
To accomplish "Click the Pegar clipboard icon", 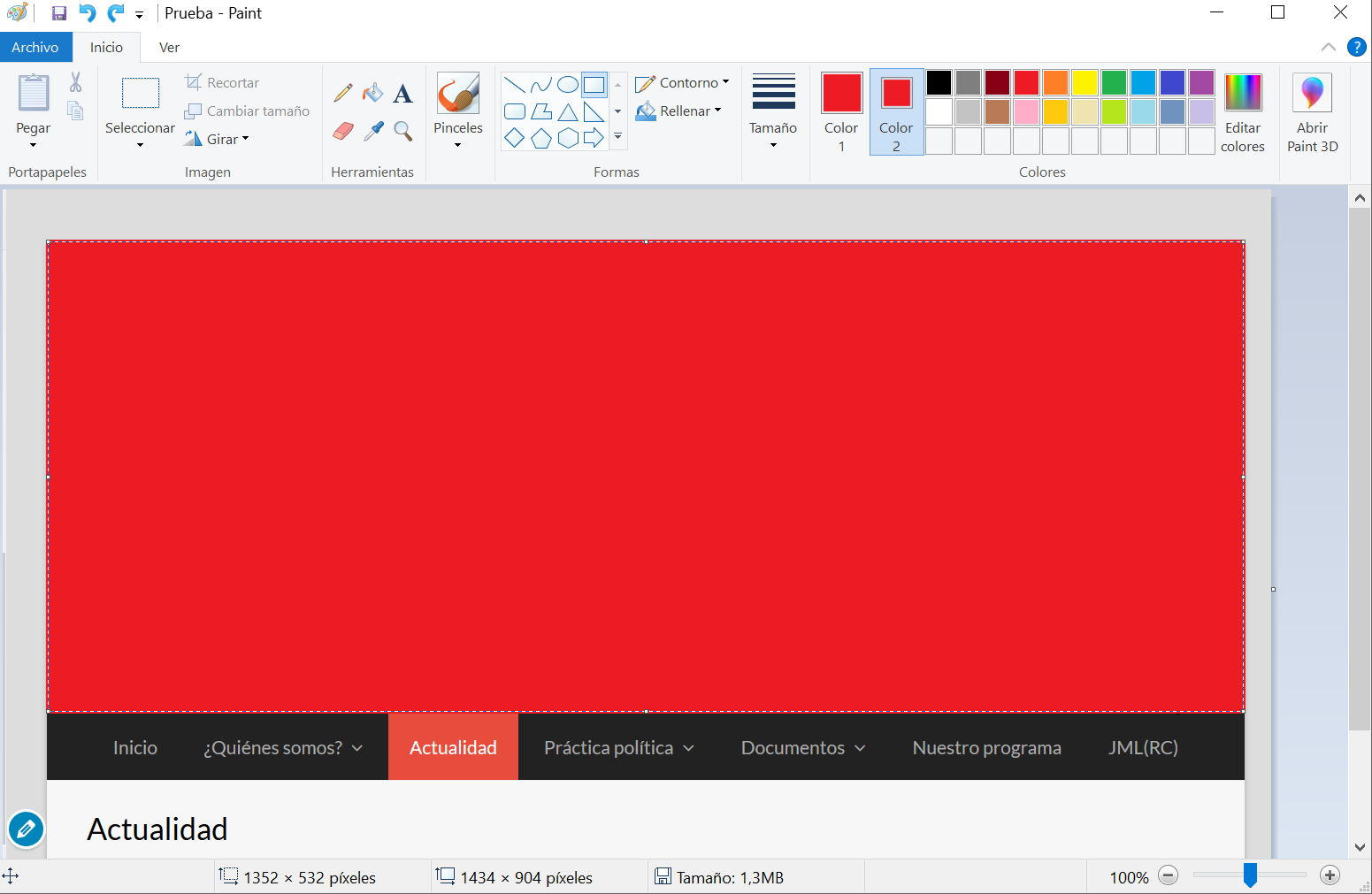I will coord(34,93).
